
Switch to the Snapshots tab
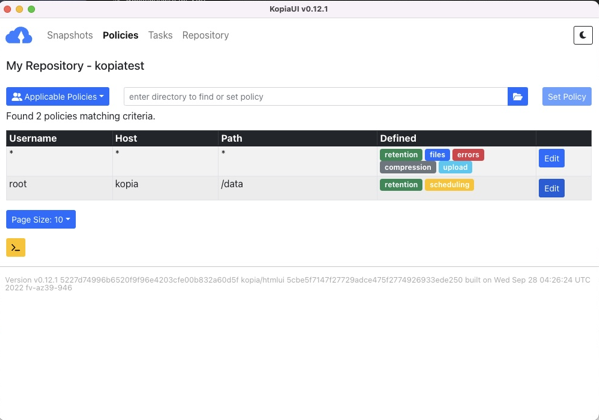[70, 35]
